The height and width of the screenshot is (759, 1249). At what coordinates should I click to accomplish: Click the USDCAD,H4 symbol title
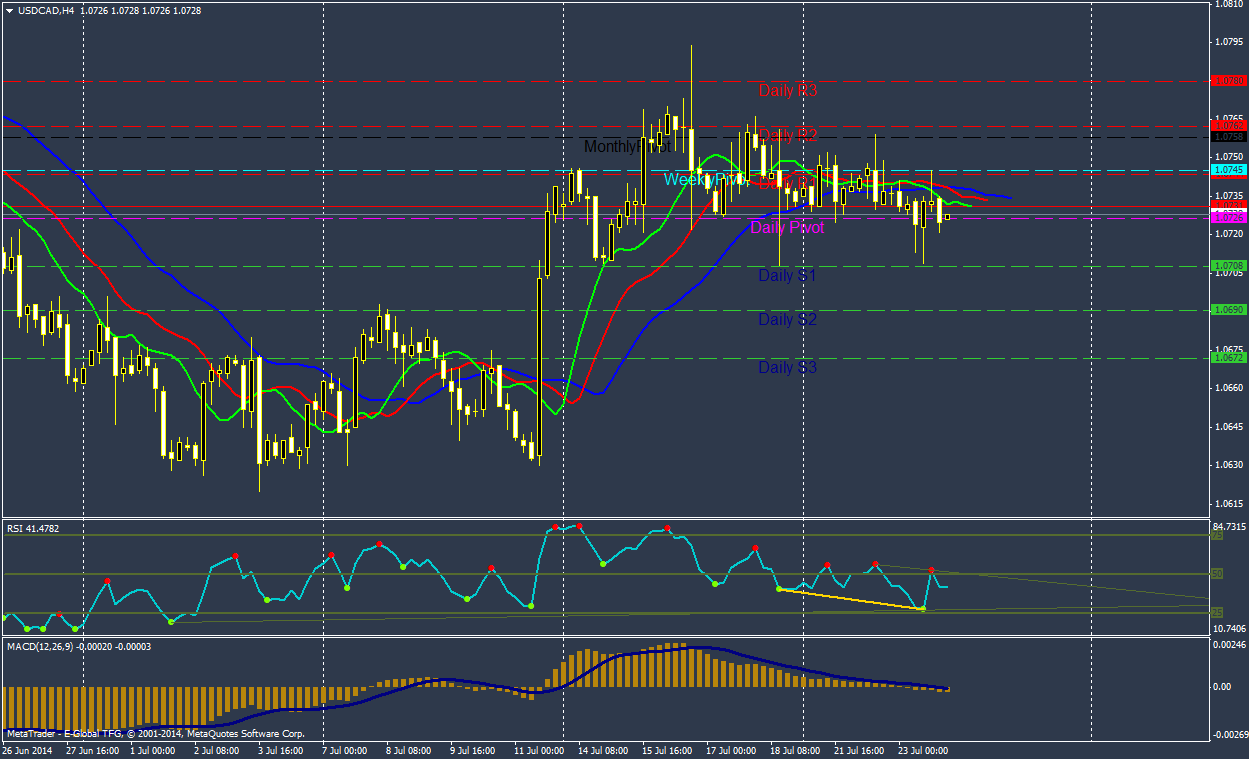pos(46,11)
